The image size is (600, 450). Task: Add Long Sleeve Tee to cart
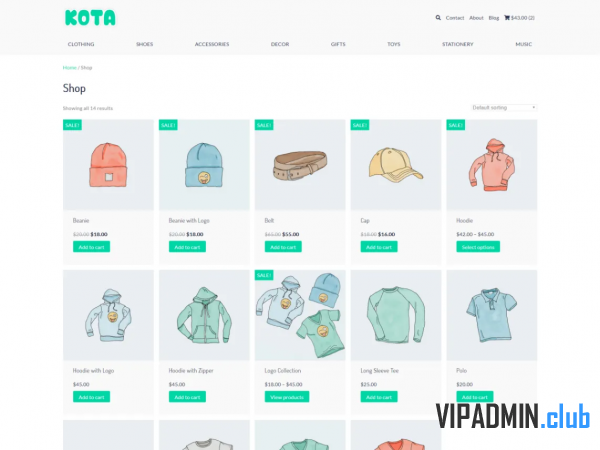point(379,397)
